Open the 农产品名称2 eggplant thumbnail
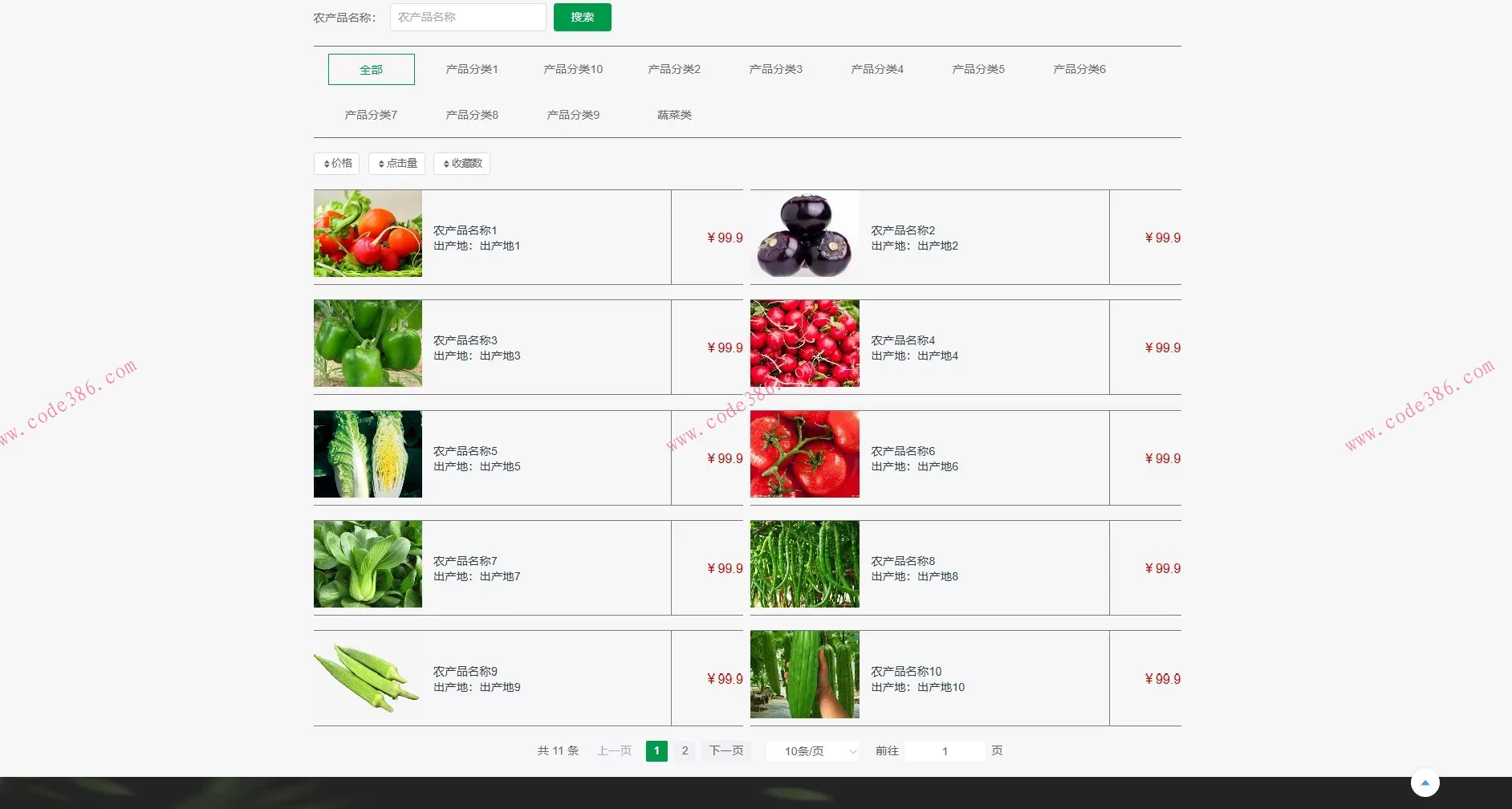This screenshot has height=809, width=1512. coord(805,234)
